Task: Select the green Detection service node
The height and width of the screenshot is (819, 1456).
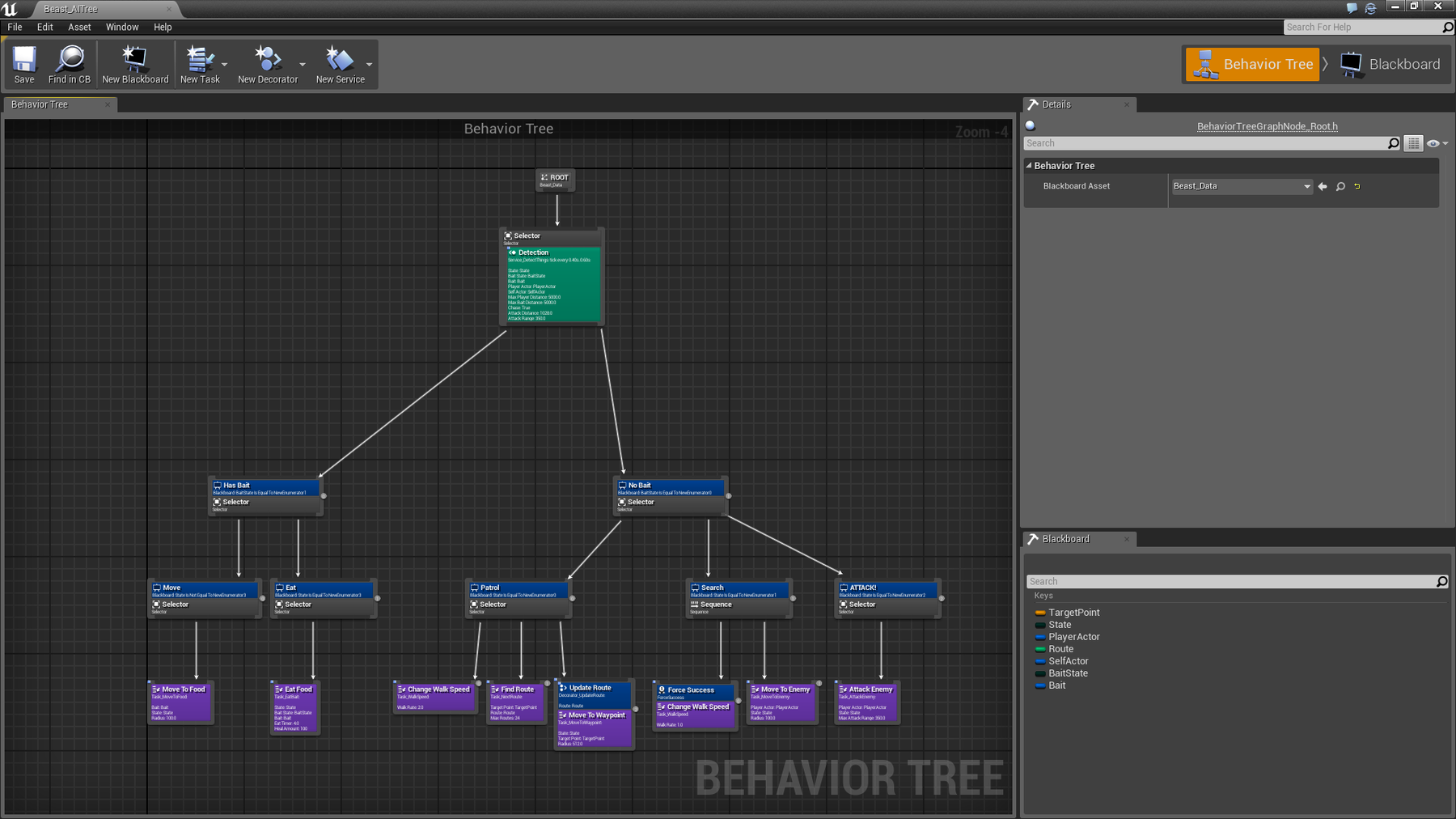Action: click(x=553, y=285)
